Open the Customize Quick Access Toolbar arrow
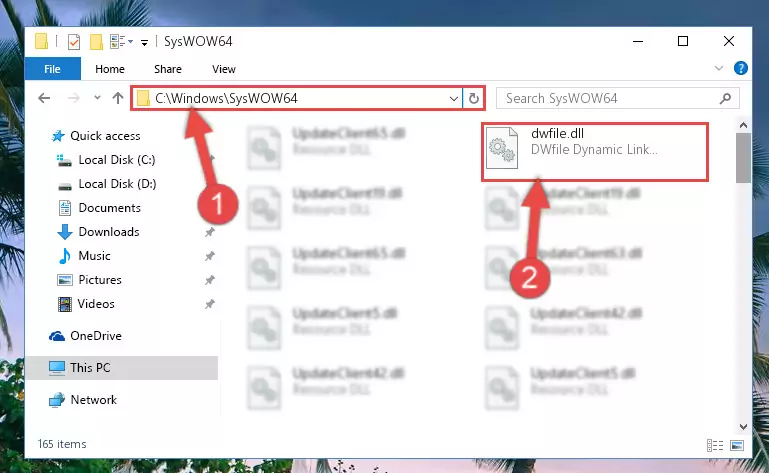769x473 pixels. 144,42
